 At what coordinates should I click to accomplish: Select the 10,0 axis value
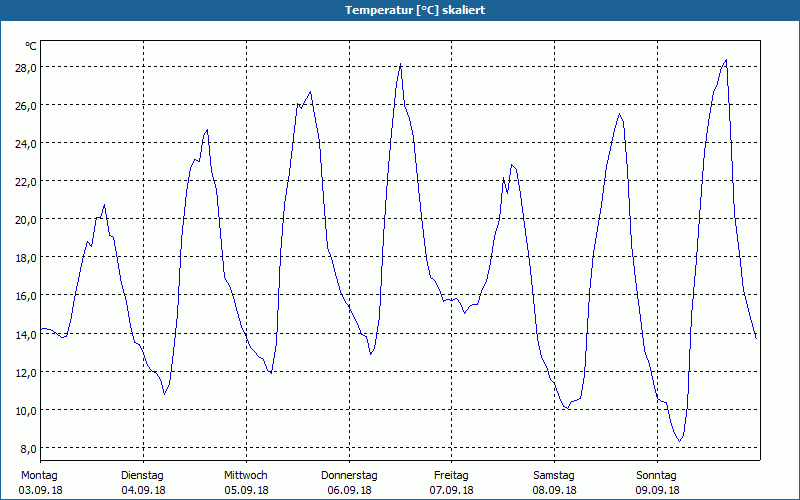(26, 411)
